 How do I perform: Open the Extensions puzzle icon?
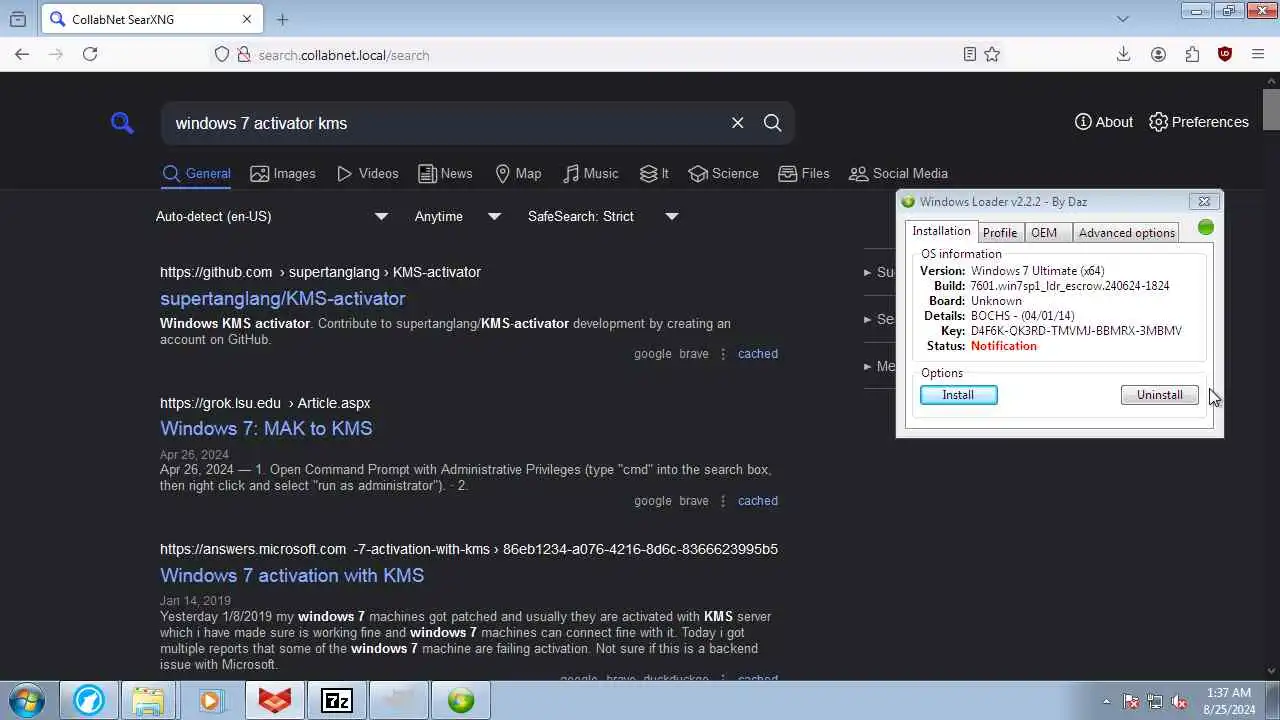(x=1192, y=54)
